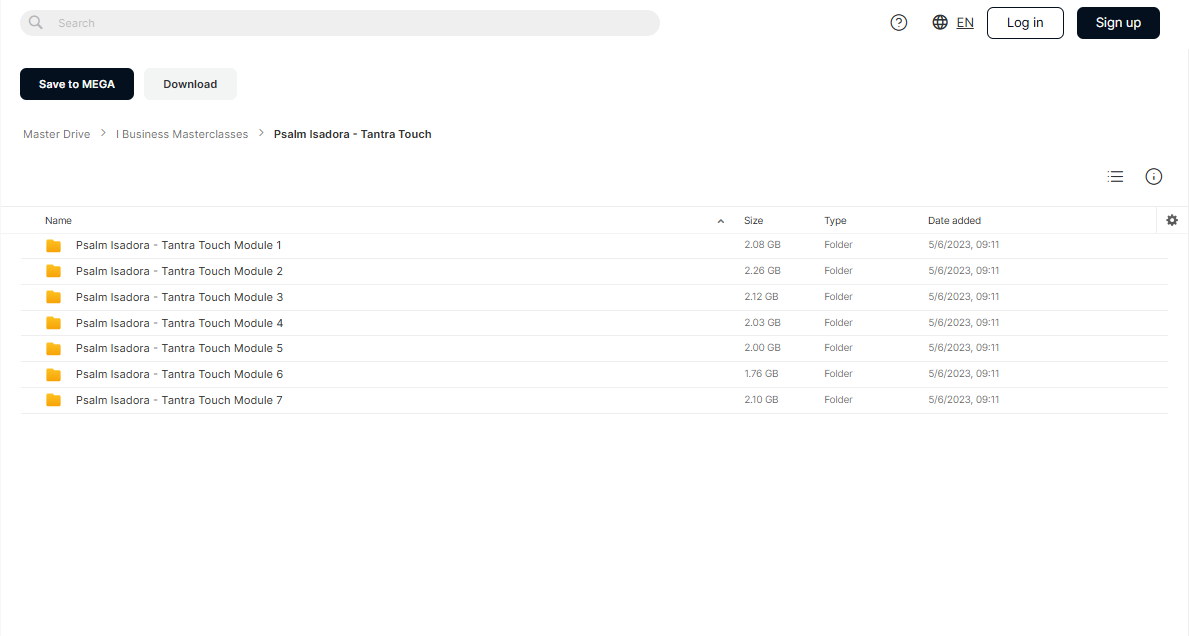Image resolution: width=1189 pixels, height=636 pixels.
Task: Toggle Name column sort arrow
Action: tap(720, 221)
